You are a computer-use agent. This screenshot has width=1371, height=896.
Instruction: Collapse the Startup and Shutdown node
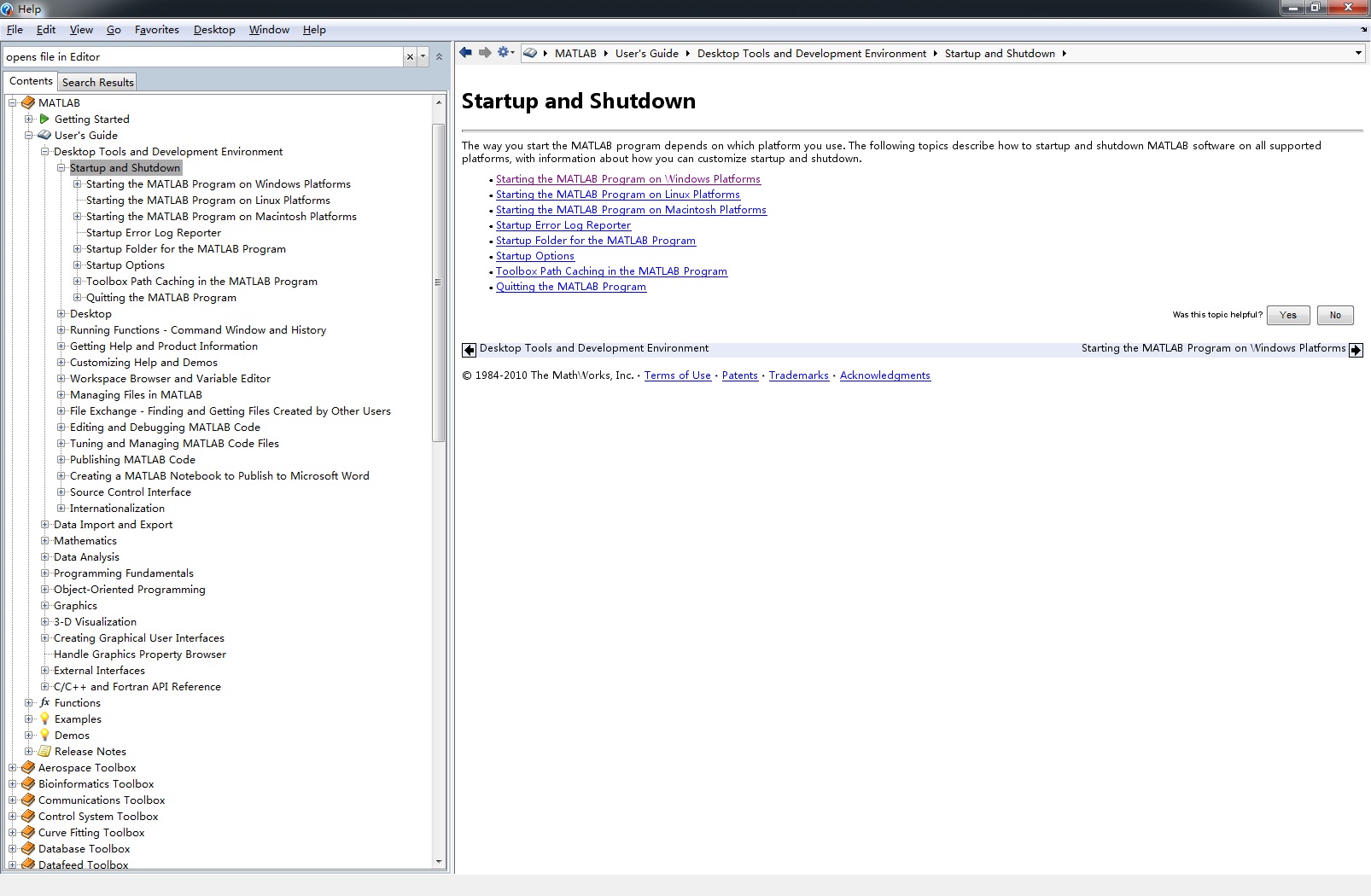click(61, 167)
